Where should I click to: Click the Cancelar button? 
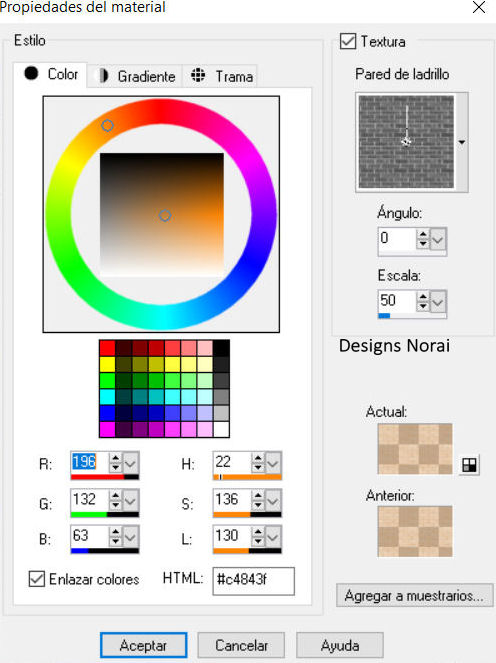click(x=241, y=645)
